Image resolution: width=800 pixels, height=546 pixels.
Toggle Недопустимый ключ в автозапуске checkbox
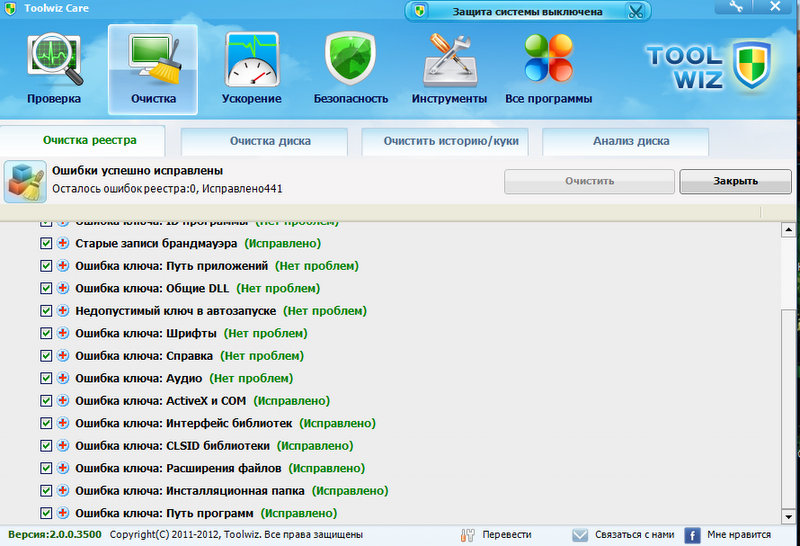[46, 311]
